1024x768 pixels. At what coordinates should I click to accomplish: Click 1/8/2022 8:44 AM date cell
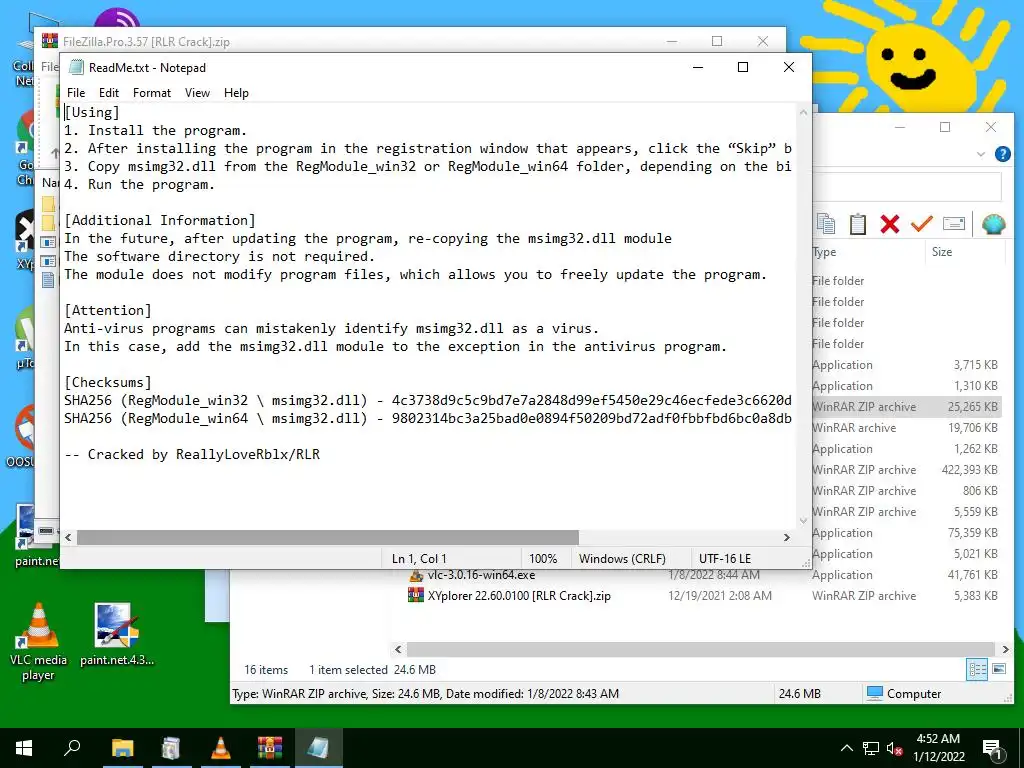point(714,575)
